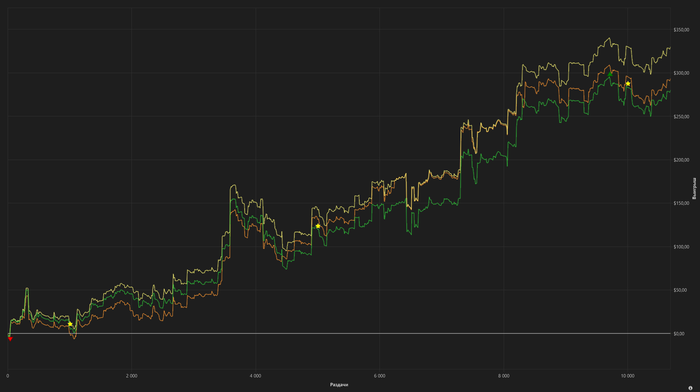Click the "Выигрыш" vertical axis title
Screen dimensions: 700x392
point(694,188)
